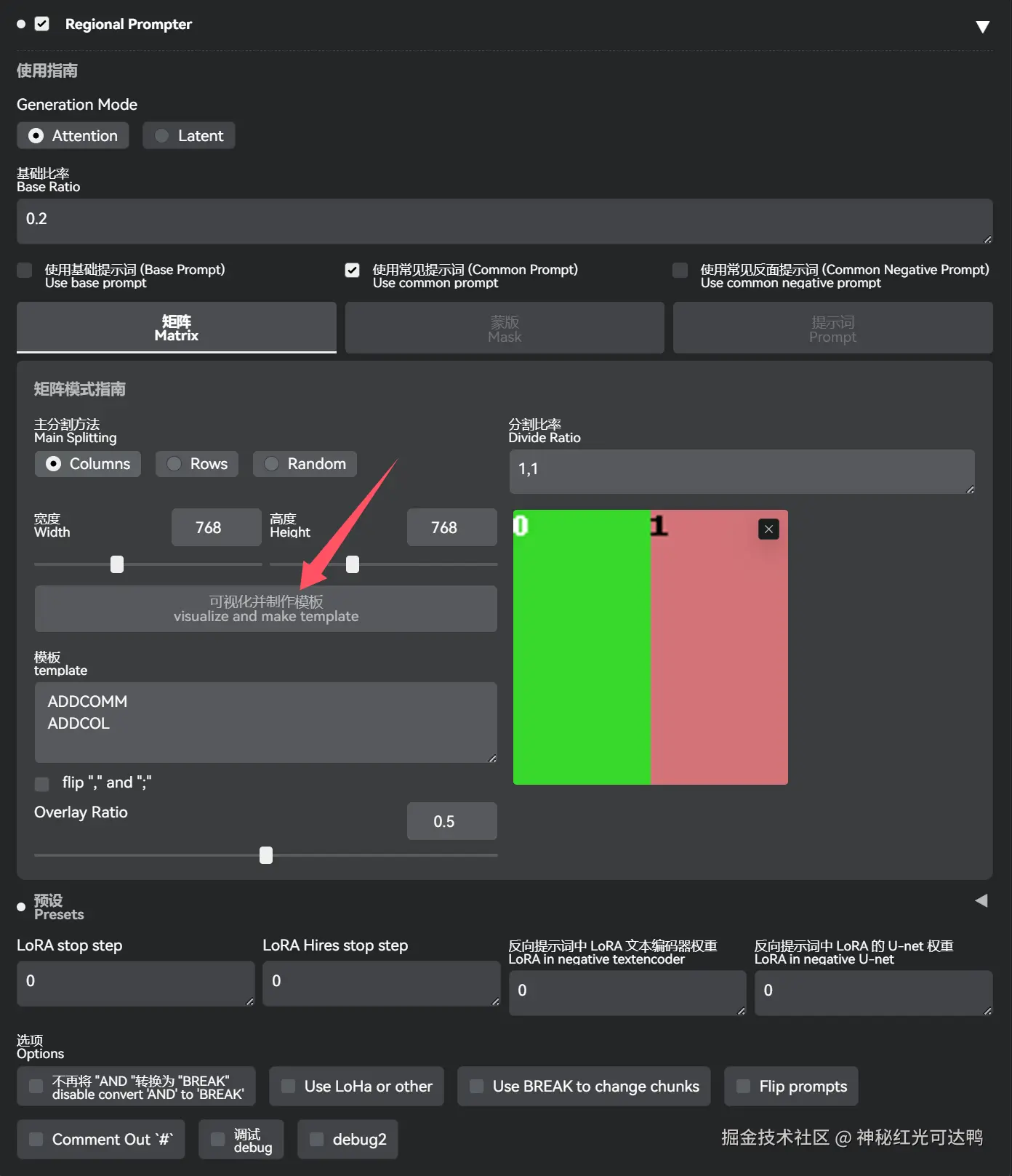Screen dimensions: 1012x1176
Task: Expand the Presets section arrow
Action: point(981,900)
